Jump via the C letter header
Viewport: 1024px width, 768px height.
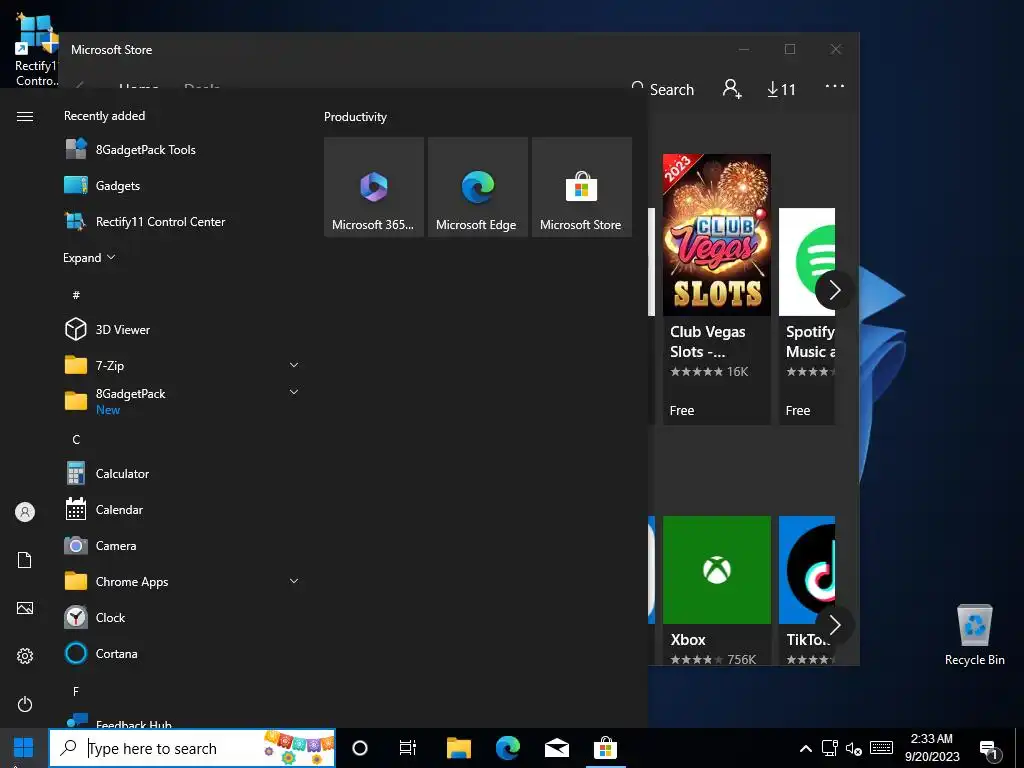[x=76, y=440]
